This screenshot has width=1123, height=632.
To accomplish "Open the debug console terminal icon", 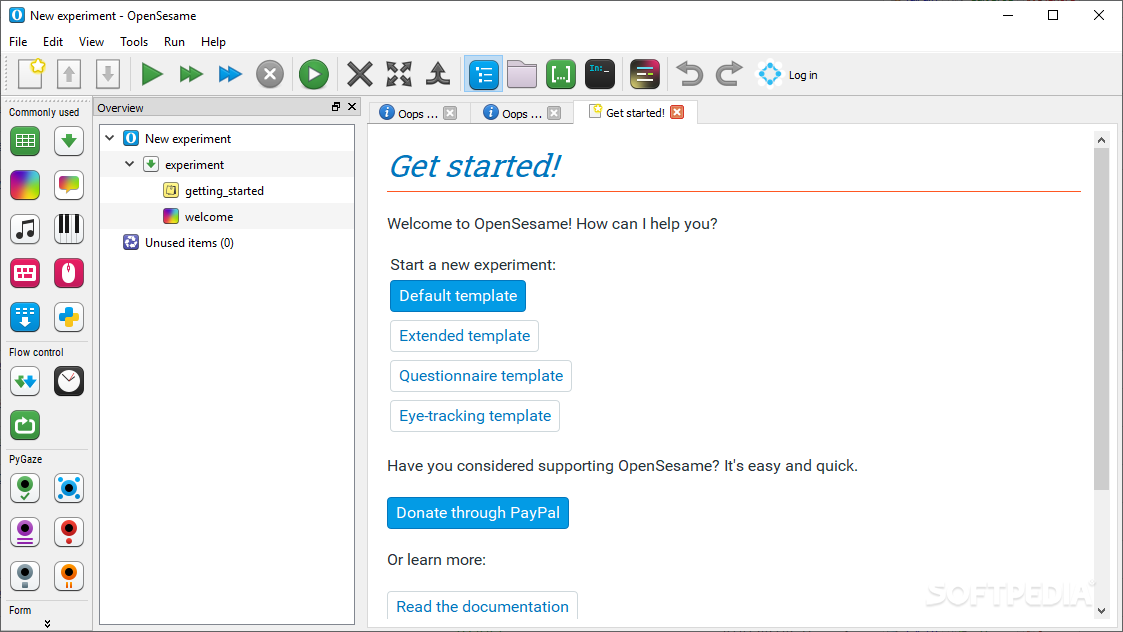I will 599,74.
